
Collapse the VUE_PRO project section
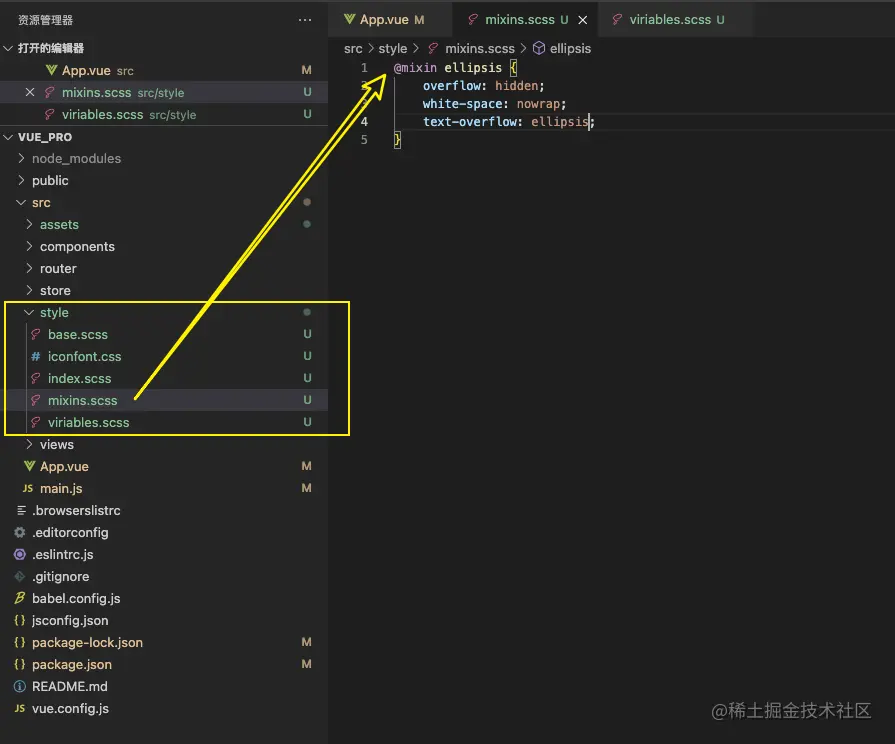pyautogui.click(x=9, y=137)
